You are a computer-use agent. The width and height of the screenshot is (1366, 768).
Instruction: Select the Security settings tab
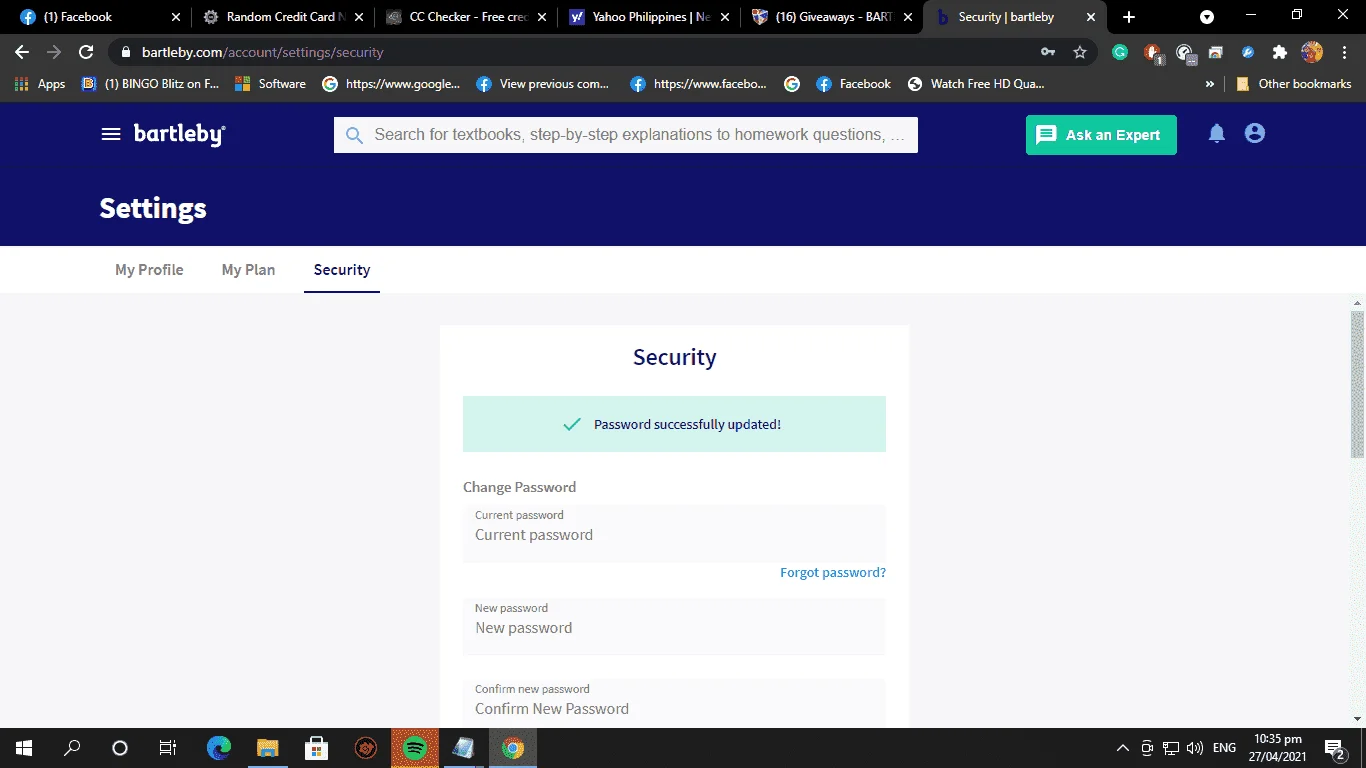pos(342,270)
